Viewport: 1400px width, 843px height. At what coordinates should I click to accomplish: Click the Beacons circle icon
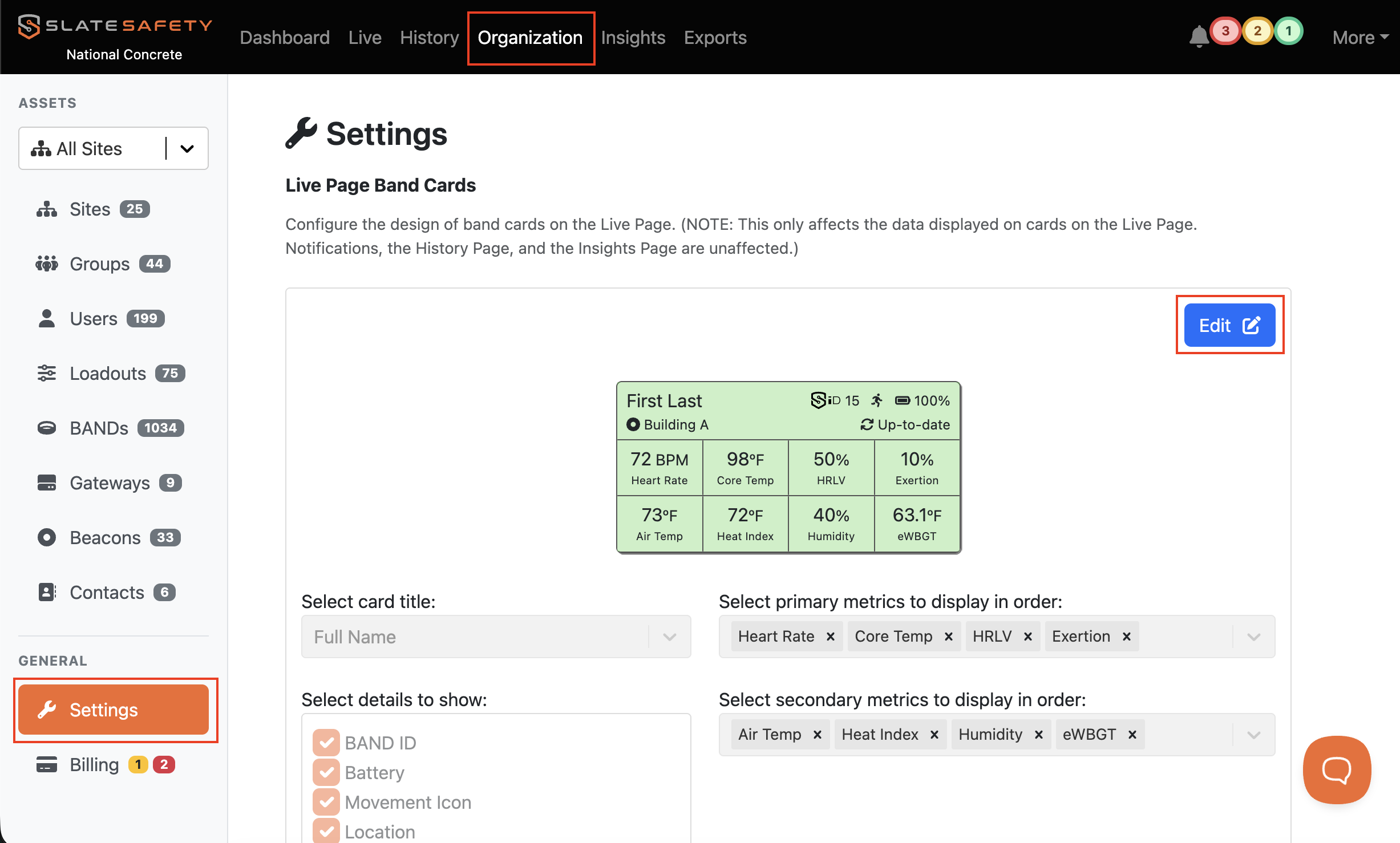[x=47, y=537]
